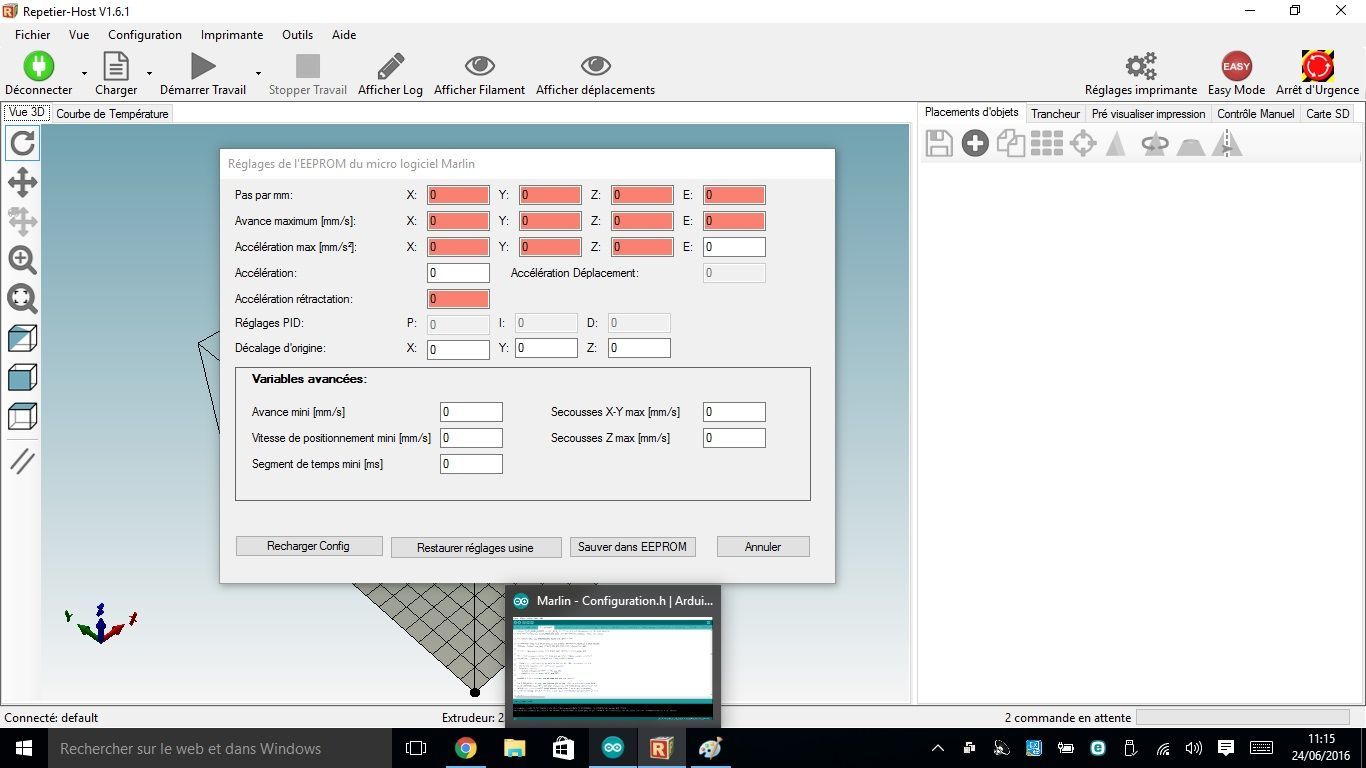Click the save floppy icon in Placements d'objets
Screen dimensions: 1366x768
[939, 144]
